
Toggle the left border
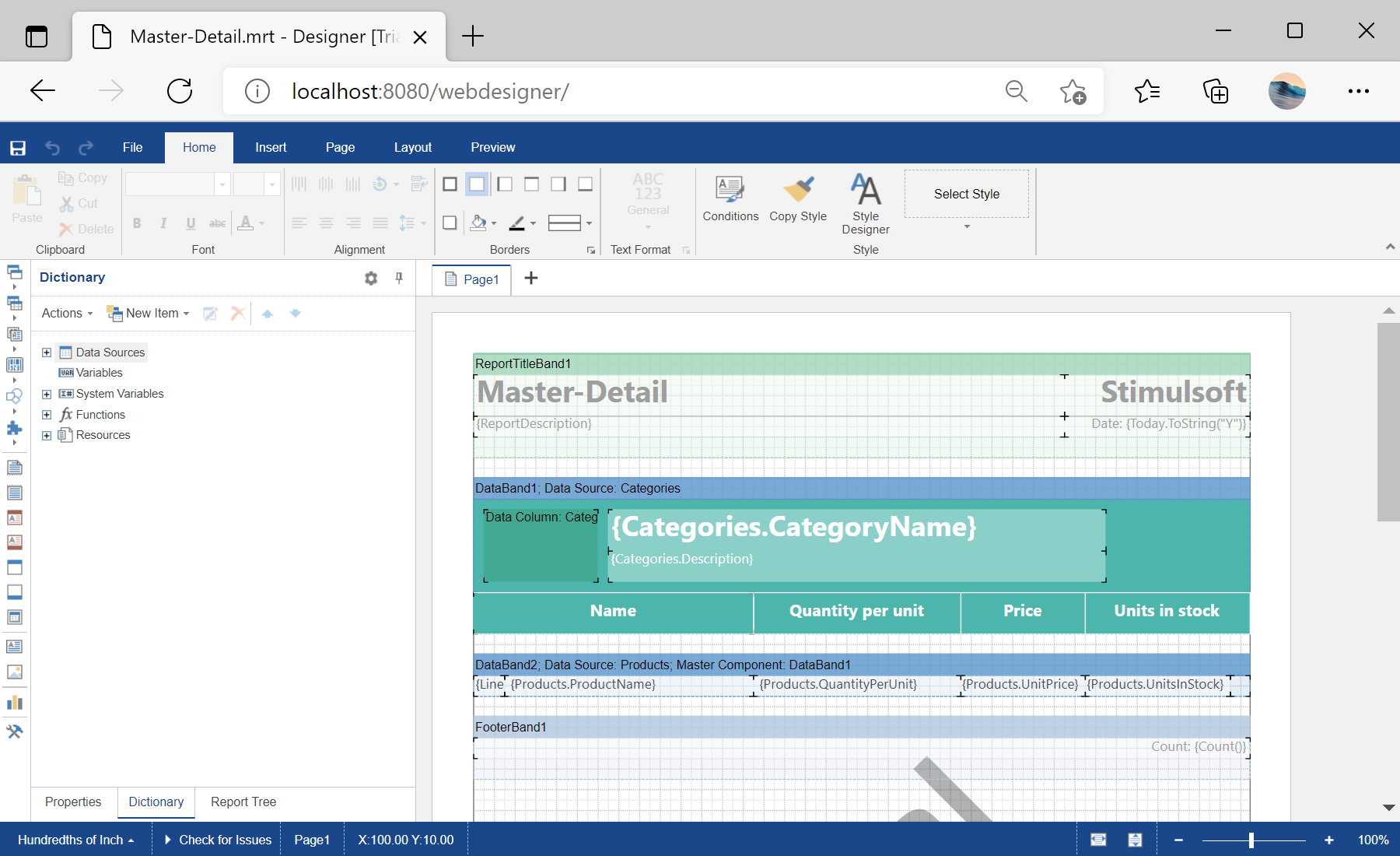pyautogui.click(x=504, y=184)
